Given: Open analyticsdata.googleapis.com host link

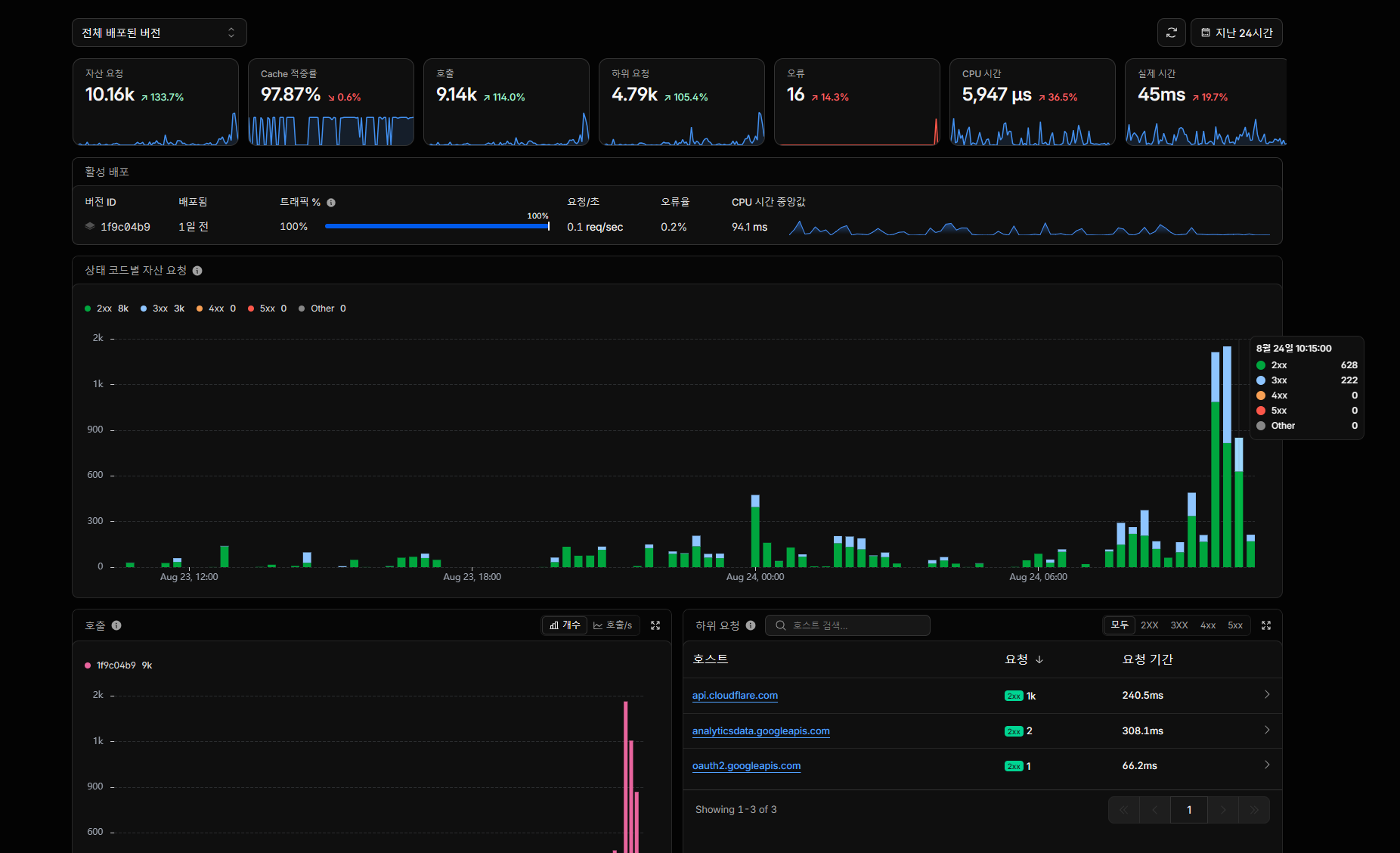Looking at the screenshot, I should [x=761, y=731].
